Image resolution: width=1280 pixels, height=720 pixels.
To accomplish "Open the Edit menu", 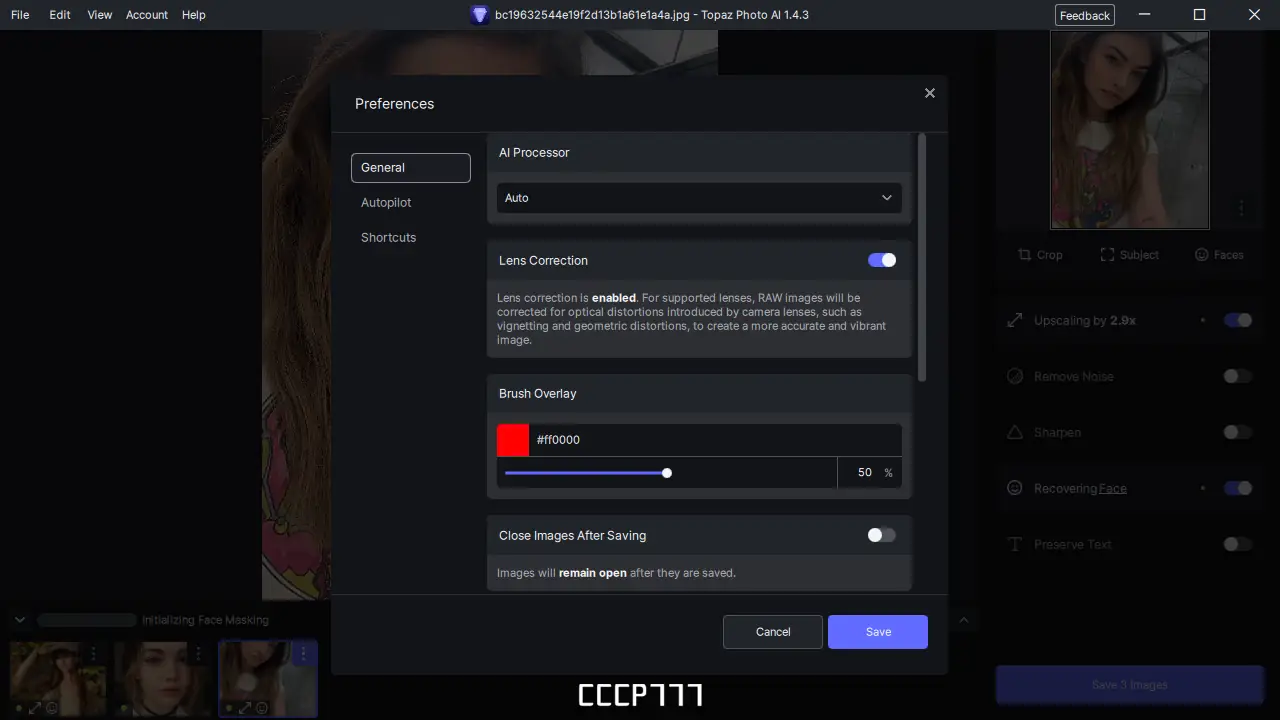I will point(60,15).
